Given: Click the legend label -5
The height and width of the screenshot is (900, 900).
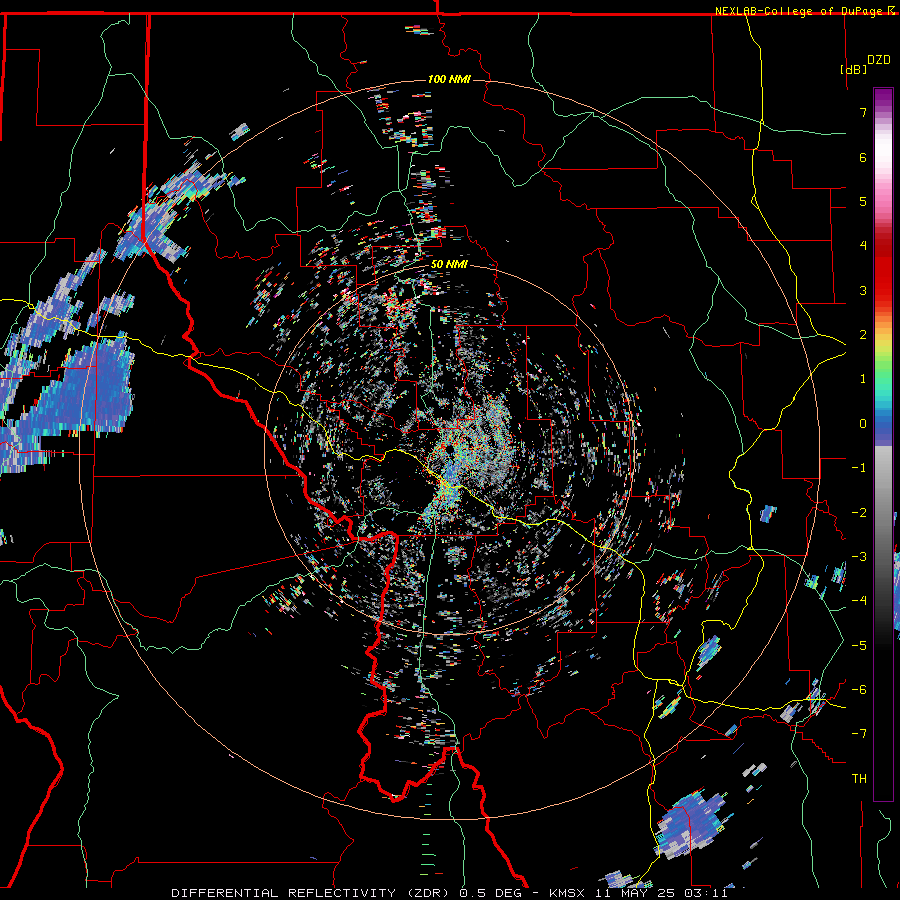Looking at the screenshot, I should pos(859,646).
